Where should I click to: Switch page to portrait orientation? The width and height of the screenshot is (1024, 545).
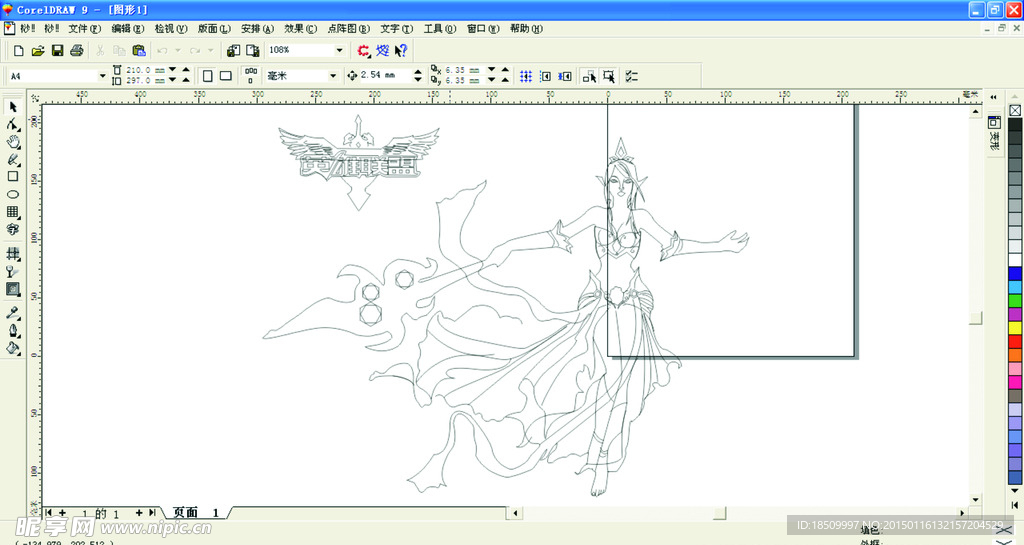coord(208,76)
